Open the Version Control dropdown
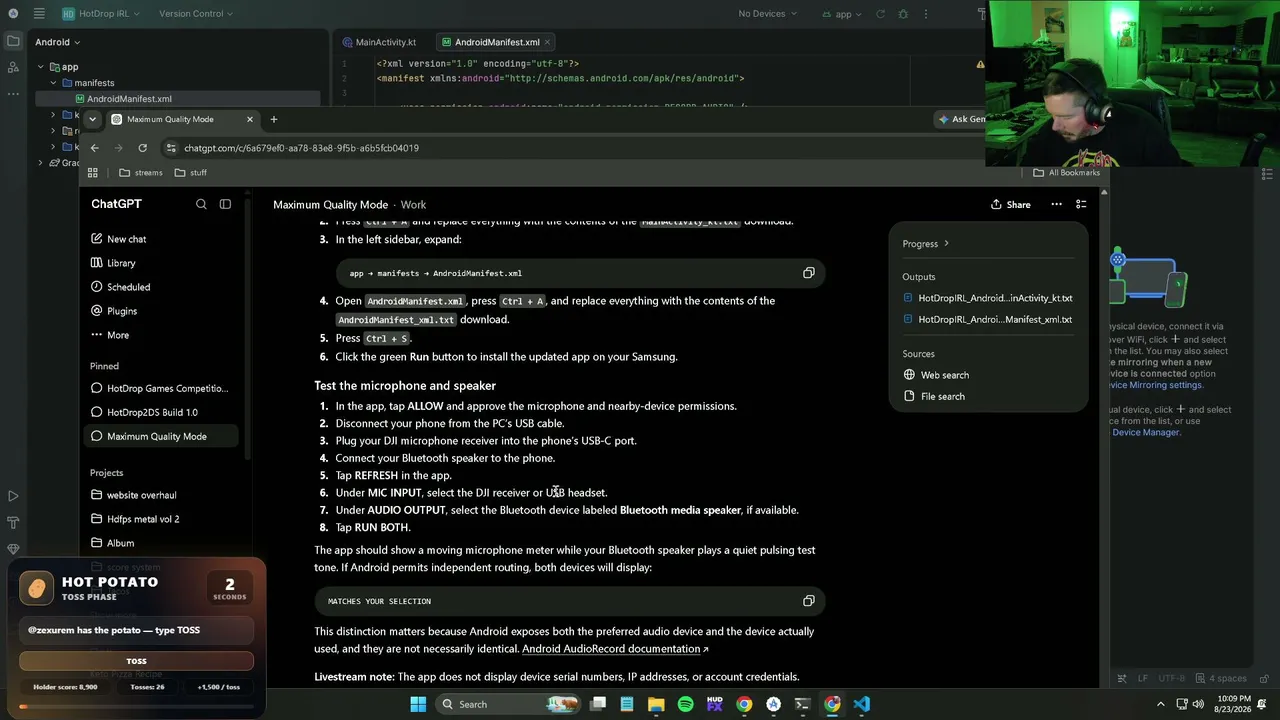The width and height of the screenshot is (1280, 720). (x=196, y=14)
